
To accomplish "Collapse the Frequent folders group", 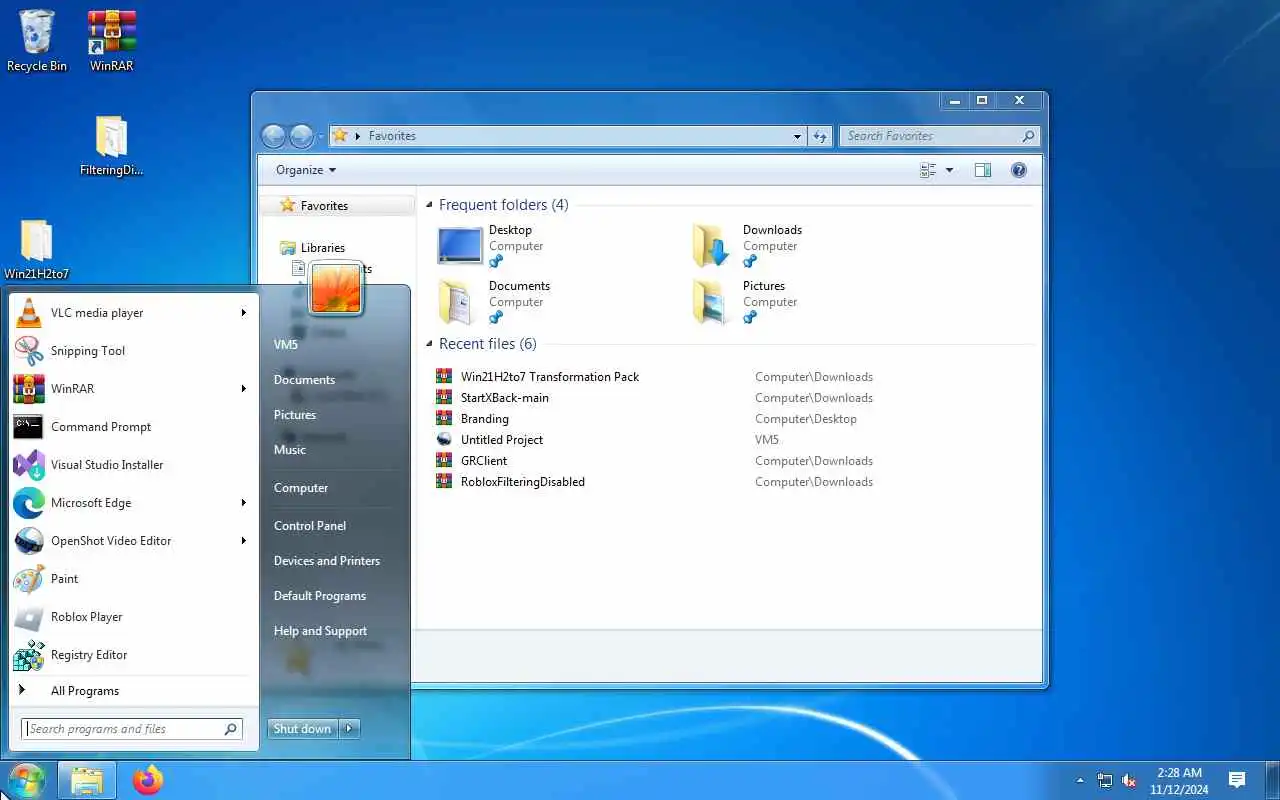I will pyautogui.click(x=429, y=205).
